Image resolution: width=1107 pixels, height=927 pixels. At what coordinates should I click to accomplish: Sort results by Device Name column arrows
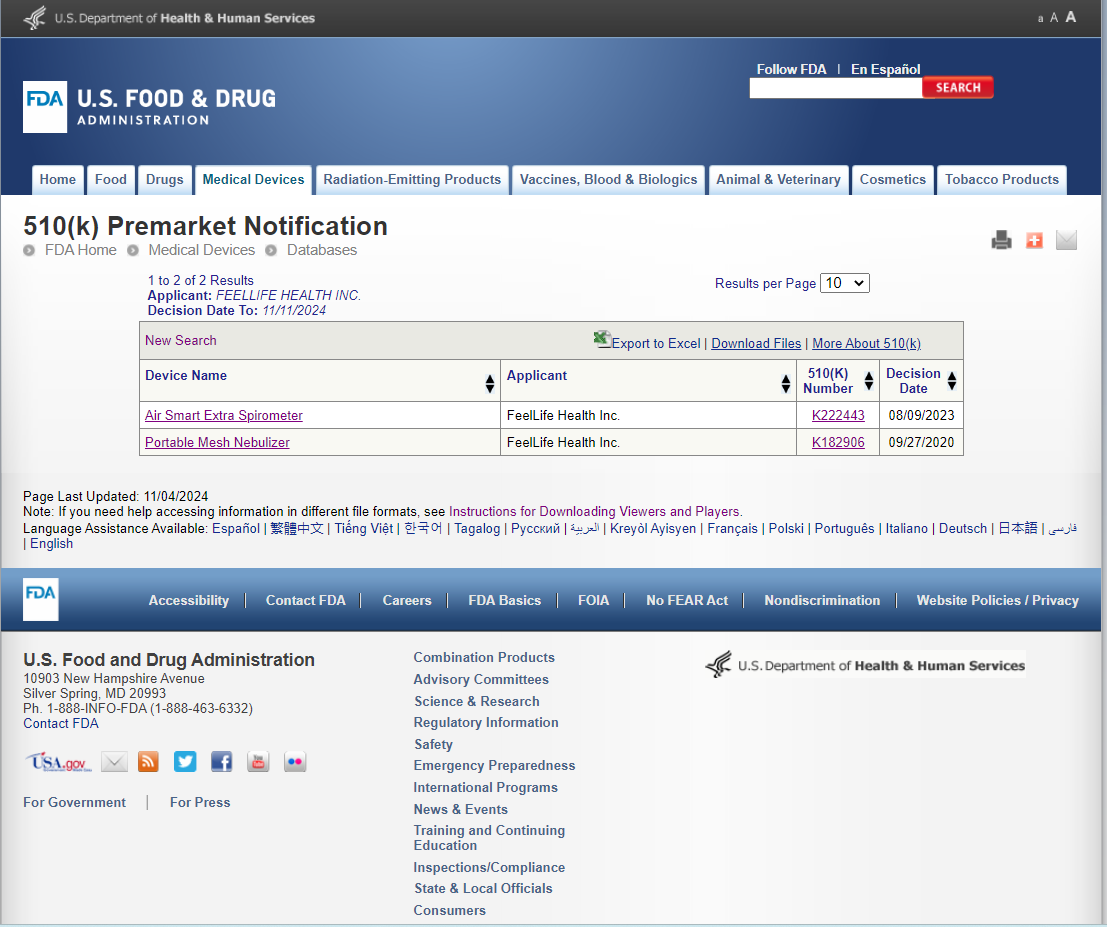click(x=490, y=383)
